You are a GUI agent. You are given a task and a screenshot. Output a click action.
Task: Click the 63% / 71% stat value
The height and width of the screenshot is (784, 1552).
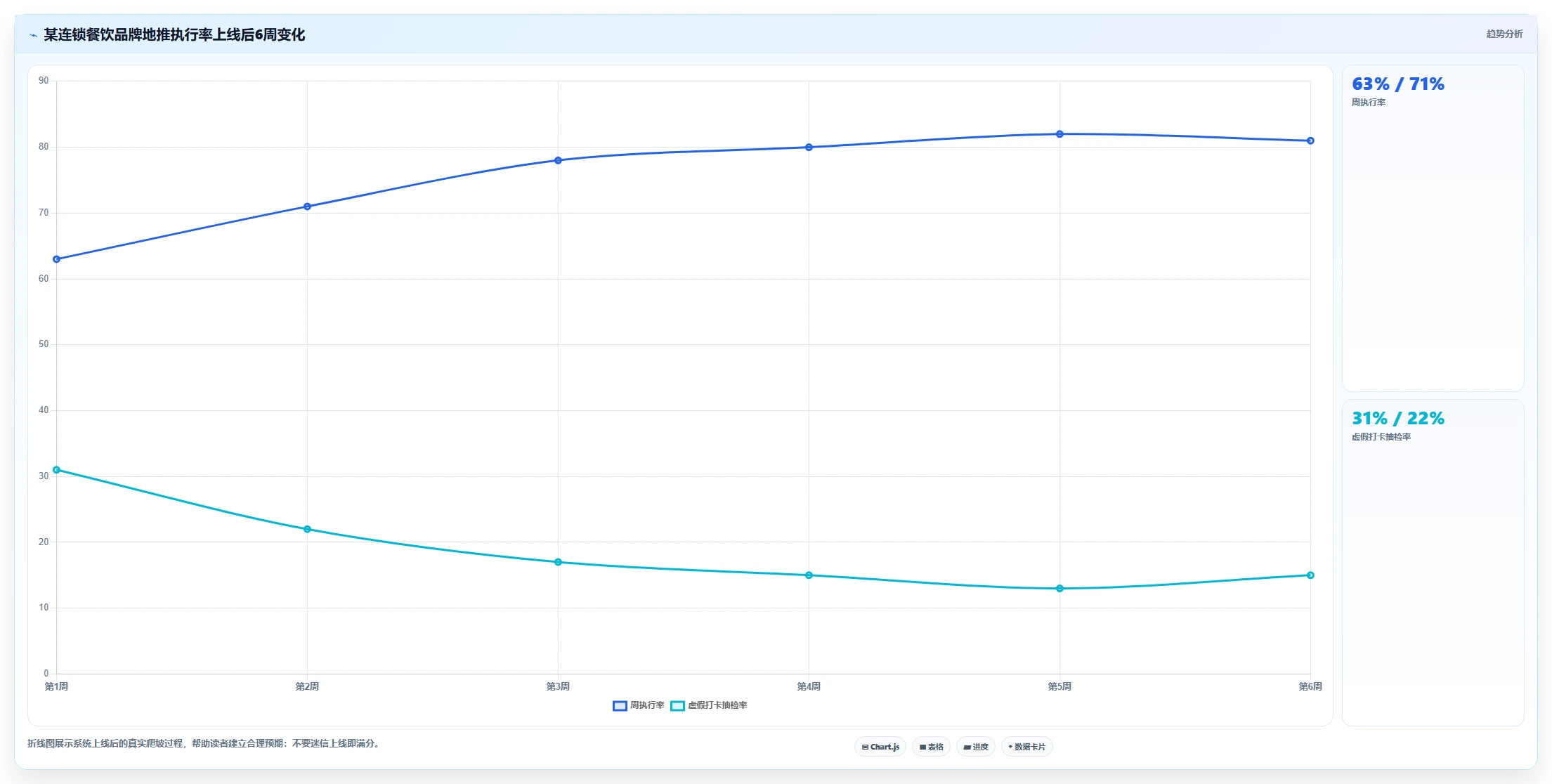(1398, 84)
